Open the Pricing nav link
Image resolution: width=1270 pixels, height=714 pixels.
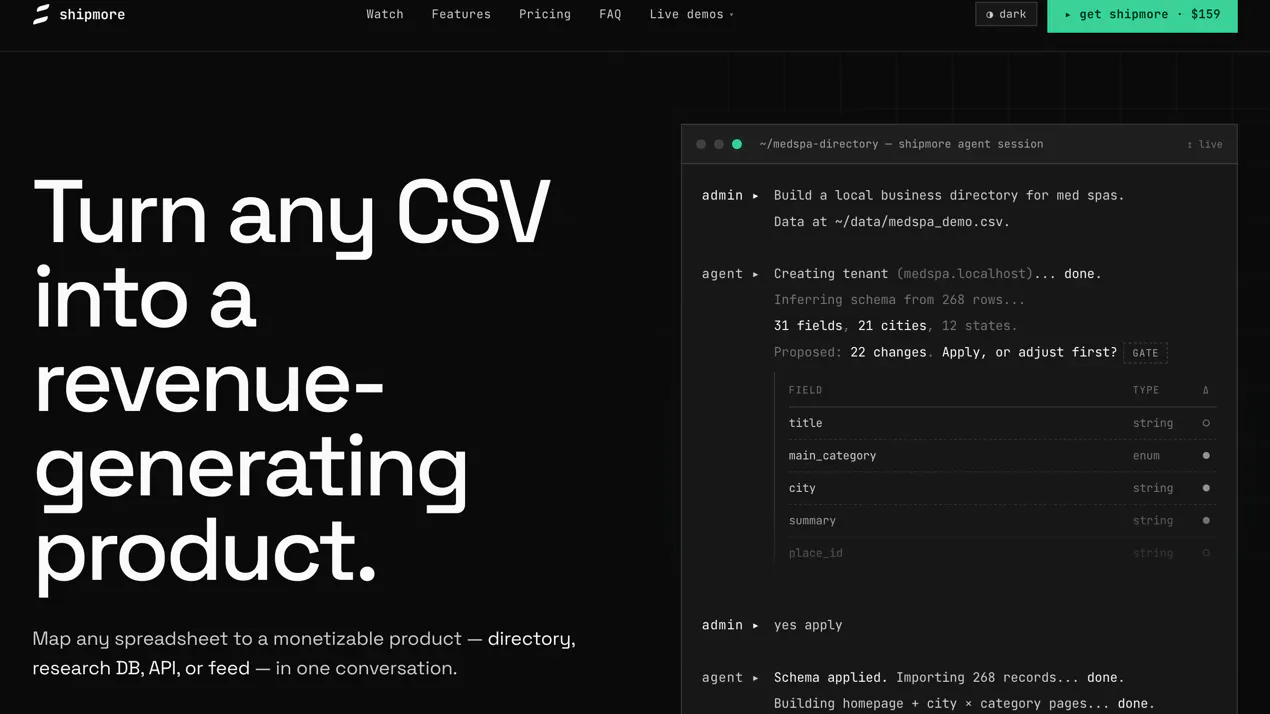tap(545, 14)
